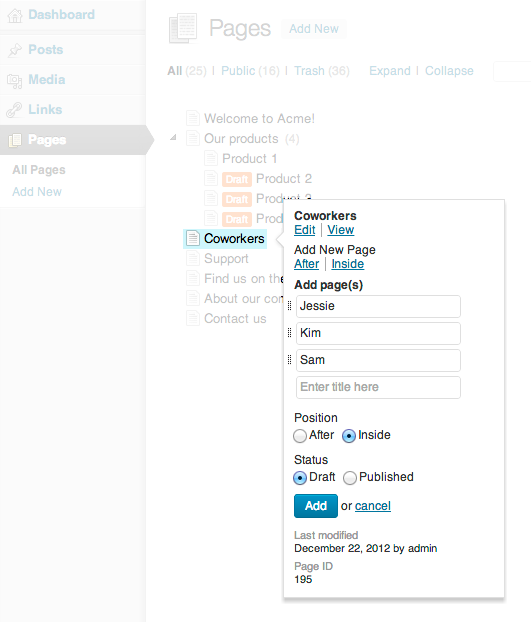Viewport: 531px width, 622px height.
Task: Click the blue Add button
Action: [x=316, y=506]
